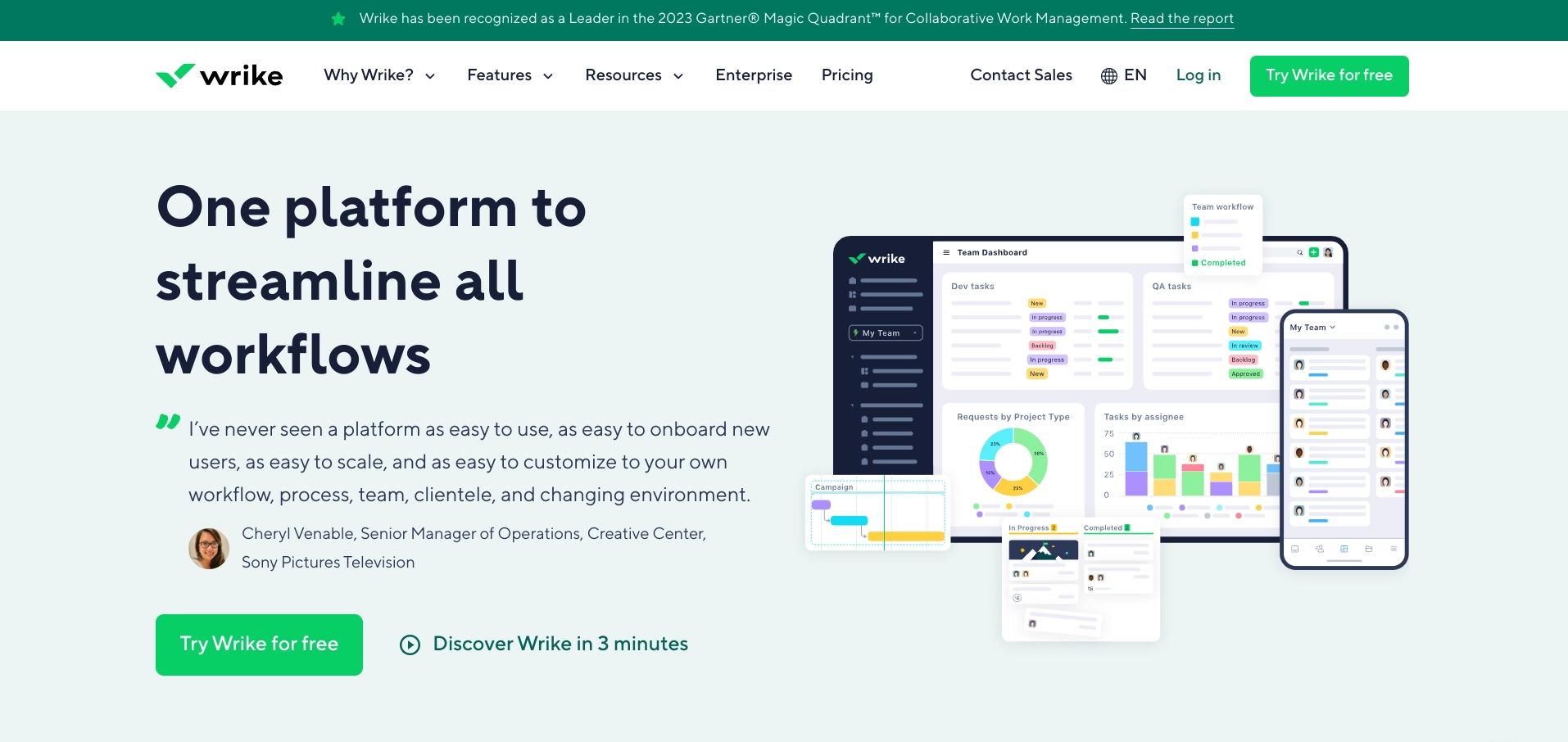Click the green quotation mark icon
Image resolution: width=1568 pixels, height=742 pixels.
coord(168,423)
